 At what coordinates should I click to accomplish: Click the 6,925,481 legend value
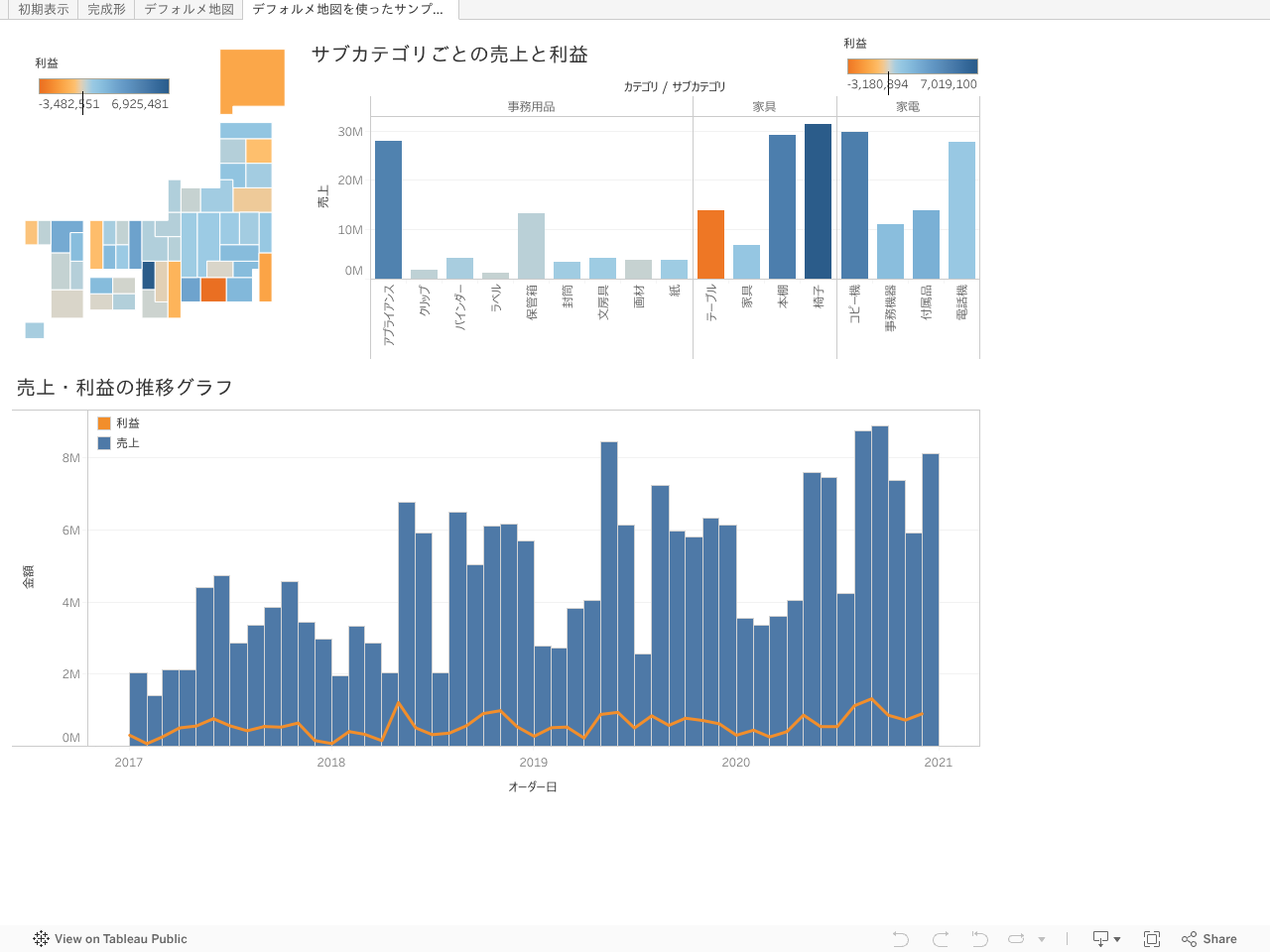point(140,104)
